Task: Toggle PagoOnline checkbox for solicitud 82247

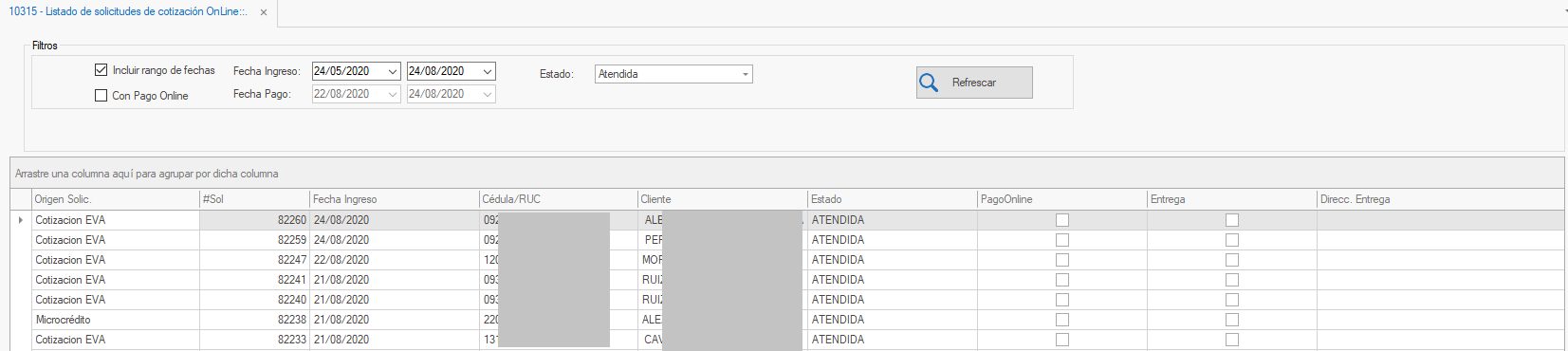Action: click(1062, 260)
